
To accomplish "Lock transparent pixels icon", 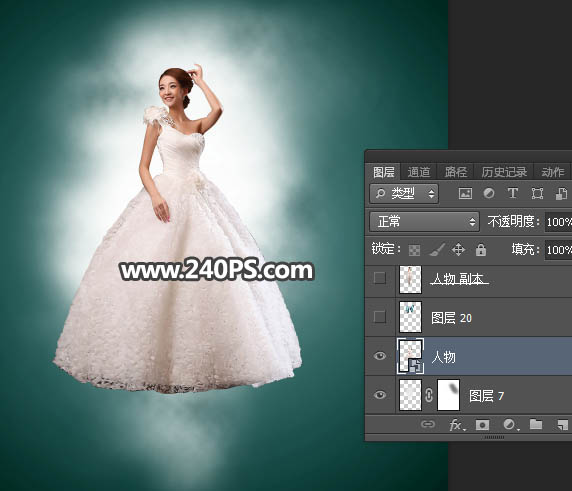I will point(414,250).
